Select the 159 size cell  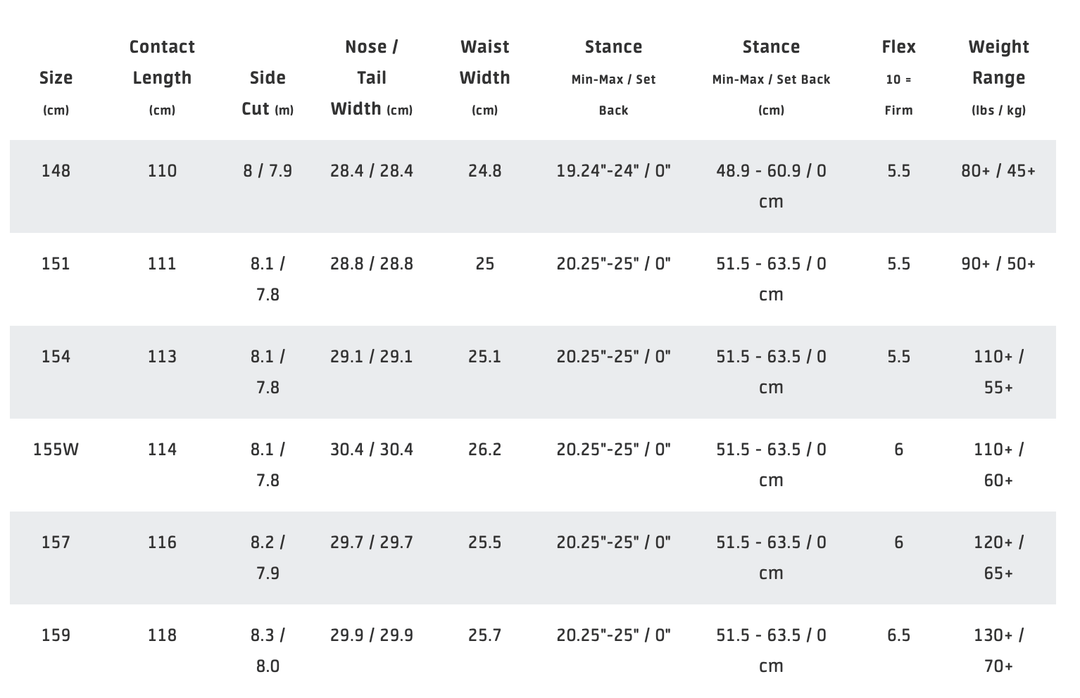[x=56, y=635]
